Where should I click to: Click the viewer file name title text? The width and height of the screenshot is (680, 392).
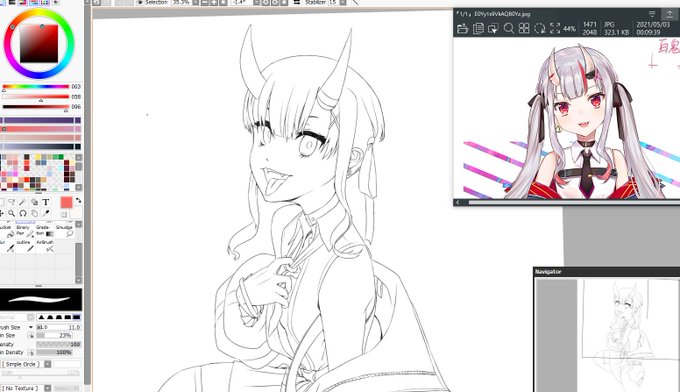click(x=502, y=14)
